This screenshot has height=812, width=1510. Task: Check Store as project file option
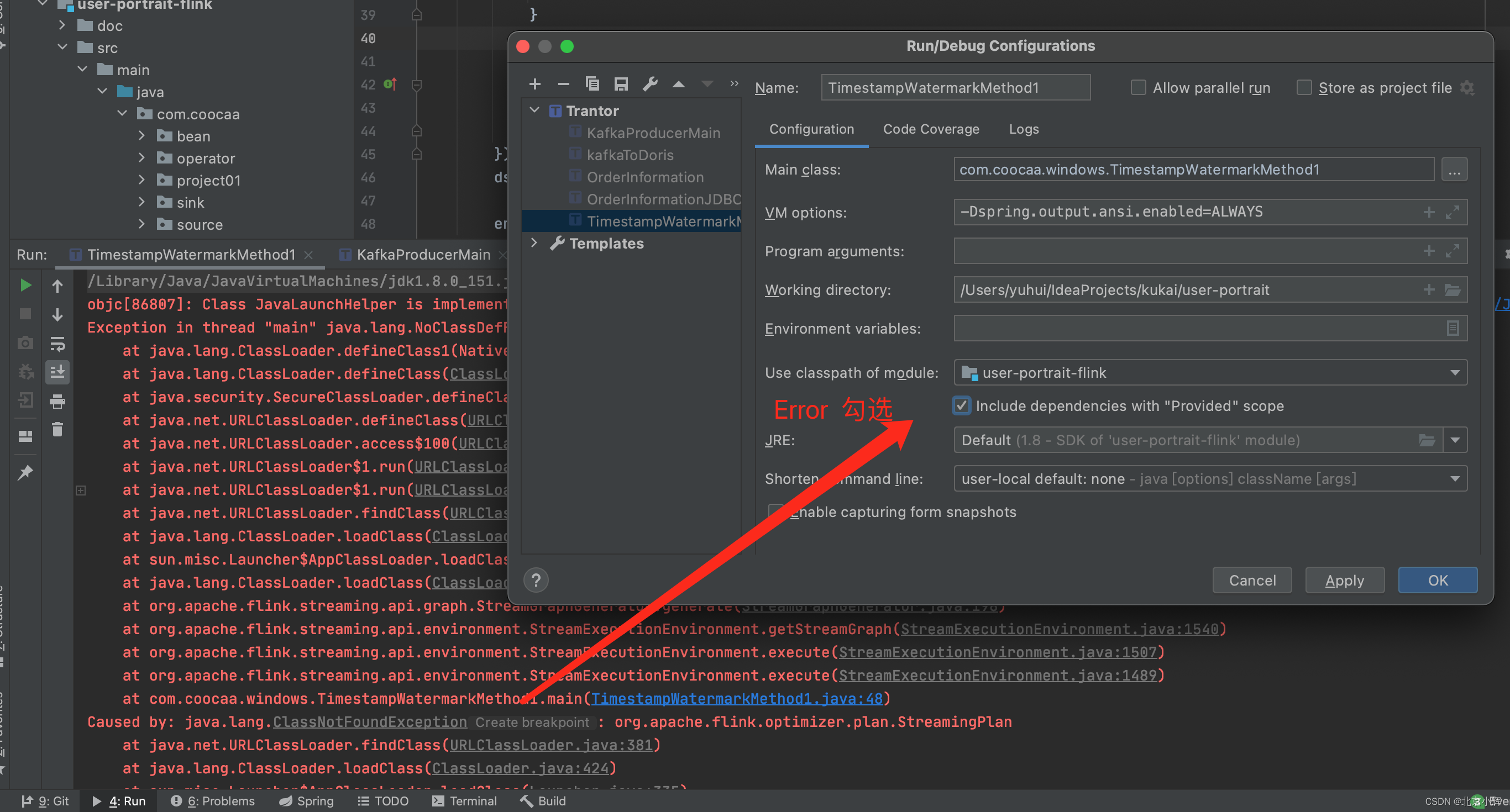(1304, 88)
